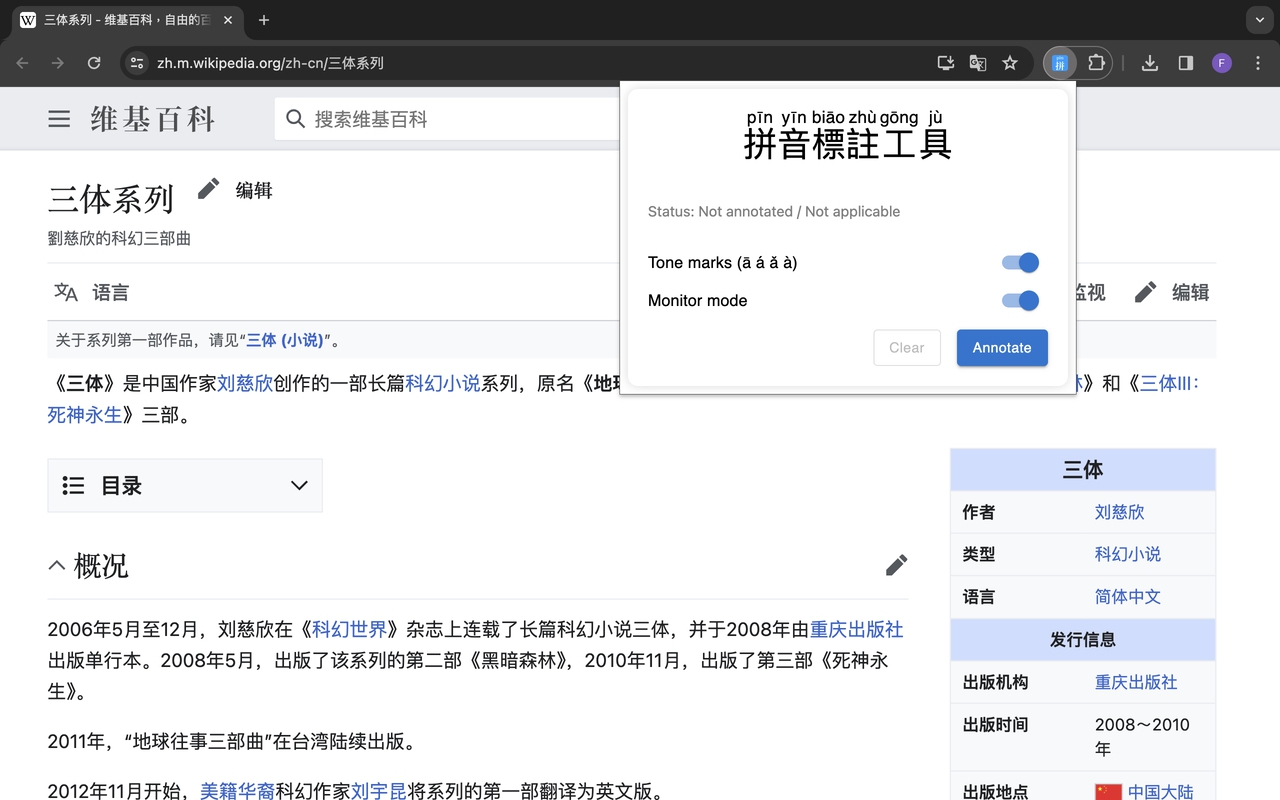Click the Google Translate page icon

point(977,62)
